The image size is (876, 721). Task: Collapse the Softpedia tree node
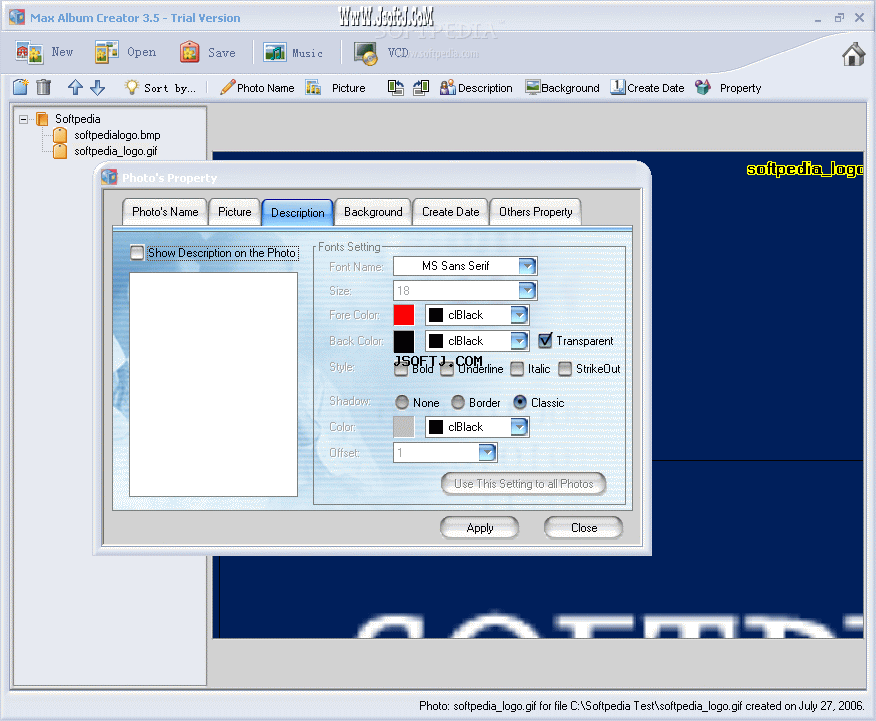click(x=23, y=119)
